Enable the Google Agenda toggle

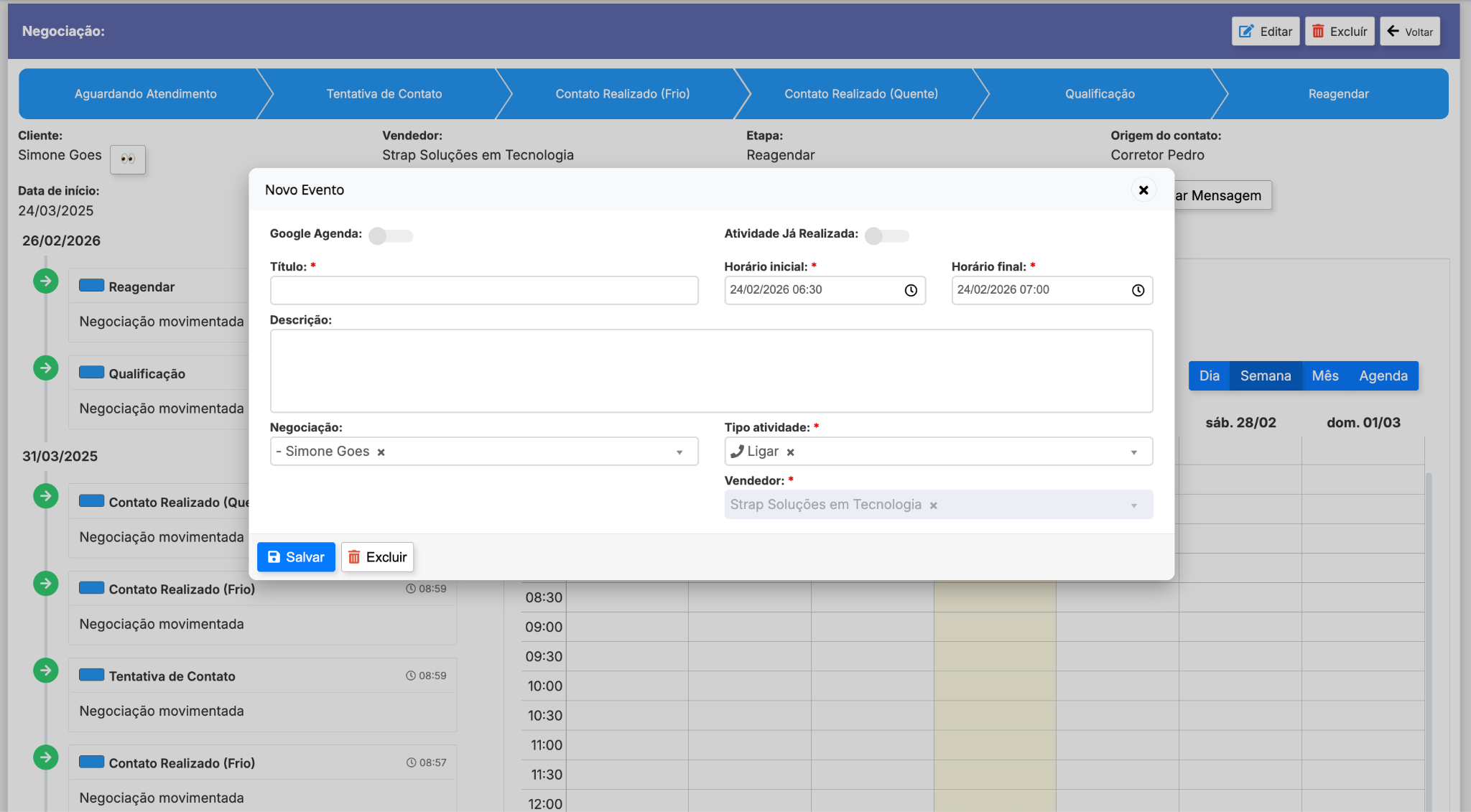(x=390, y=235)
